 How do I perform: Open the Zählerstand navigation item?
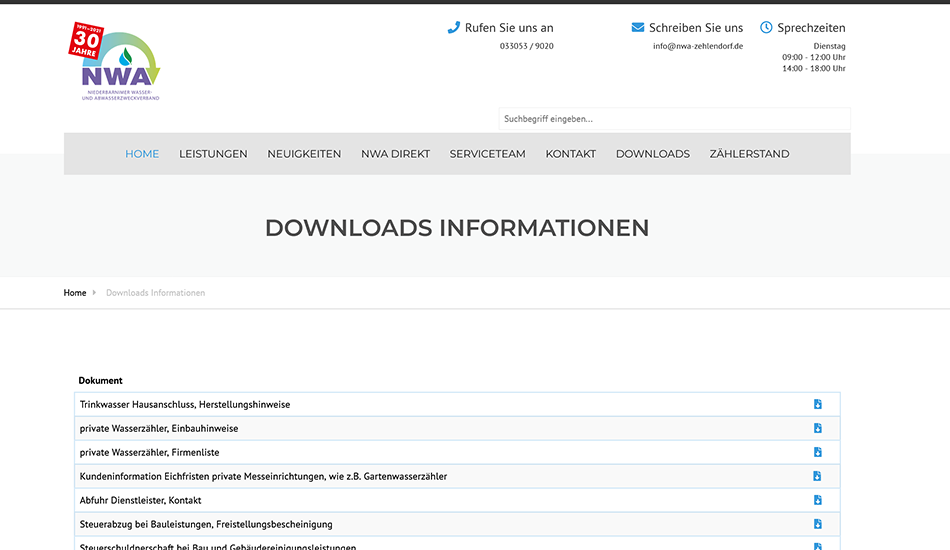[749, 154]
